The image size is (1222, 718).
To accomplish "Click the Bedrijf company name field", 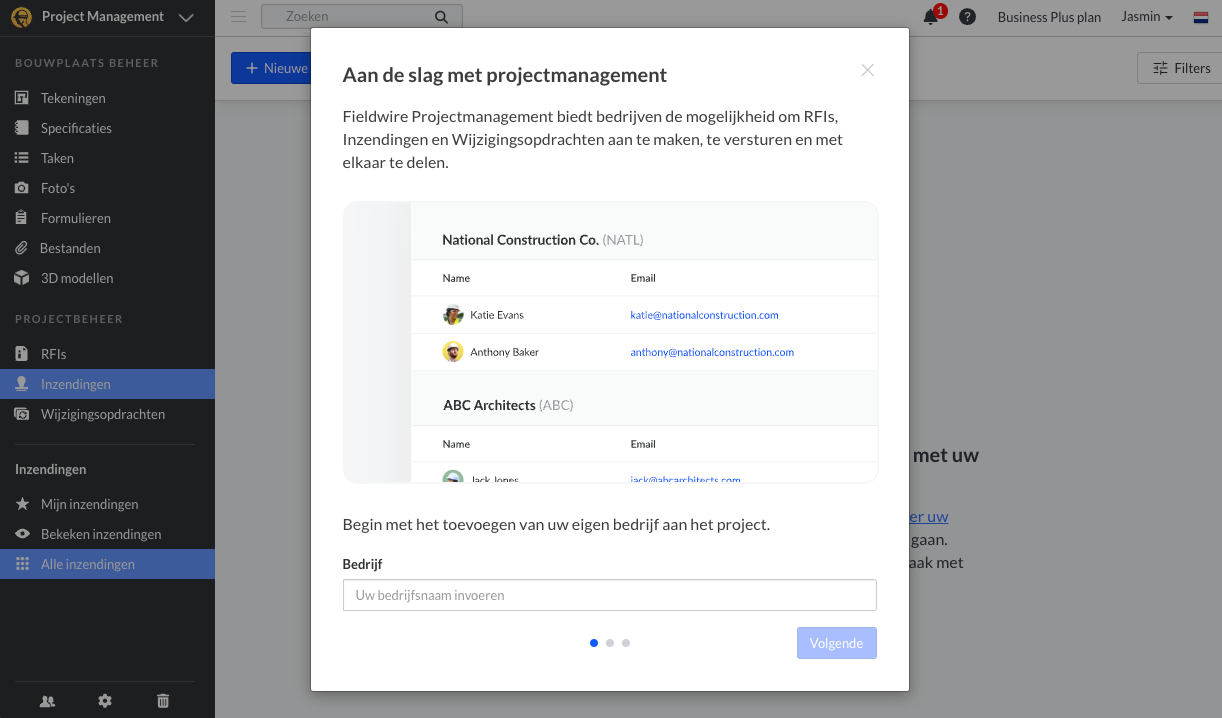I will (x=610, y=595).
